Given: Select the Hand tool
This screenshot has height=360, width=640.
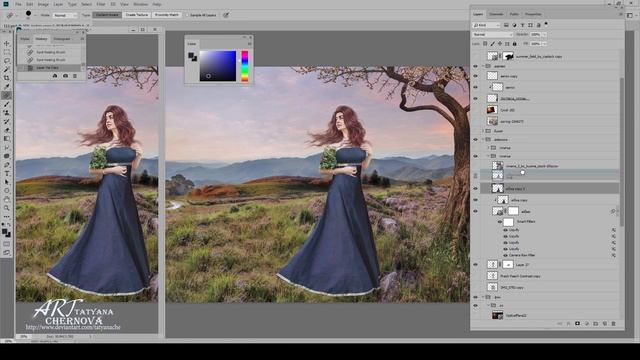Looking at the screenshot, I should point(7,199).
